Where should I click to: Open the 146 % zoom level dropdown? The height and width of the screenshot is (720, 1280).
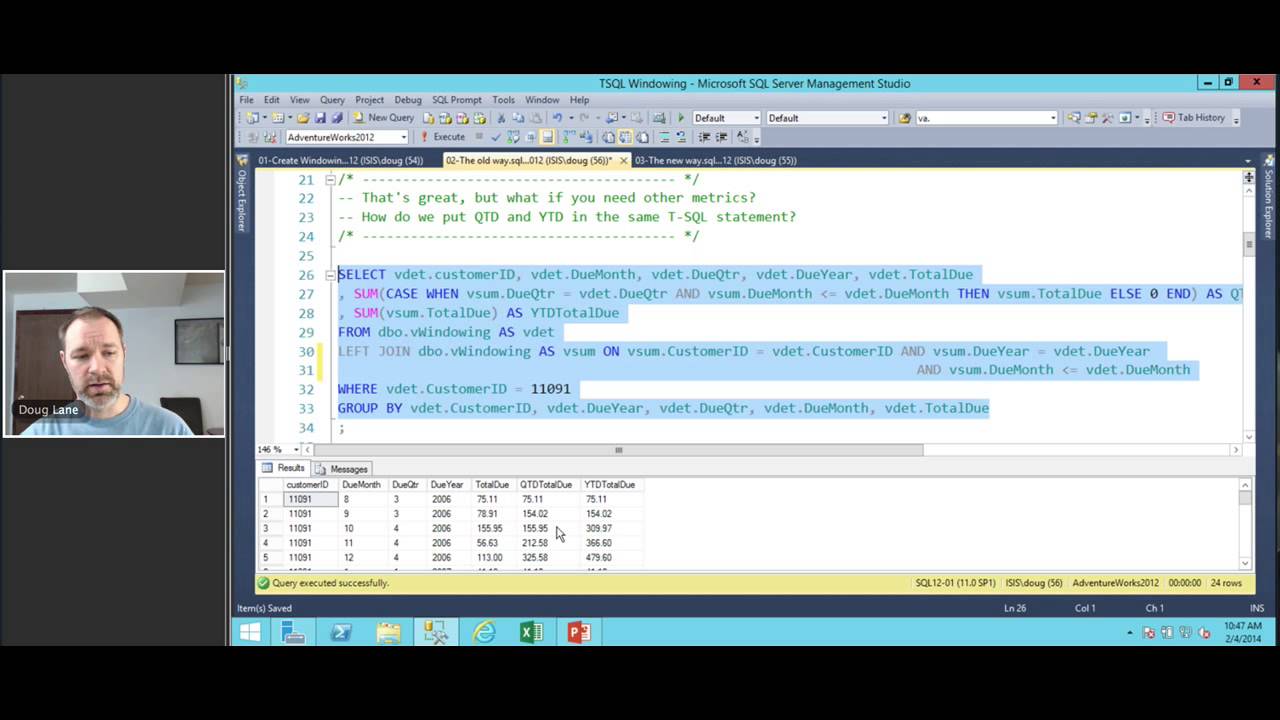296,450
